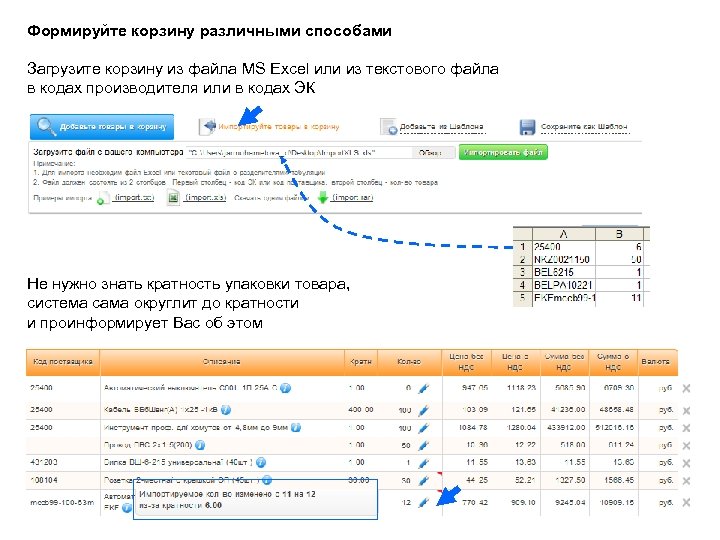Open the import.txt sample link
This screenshot has height=540, width=720.
click(134, 197)
